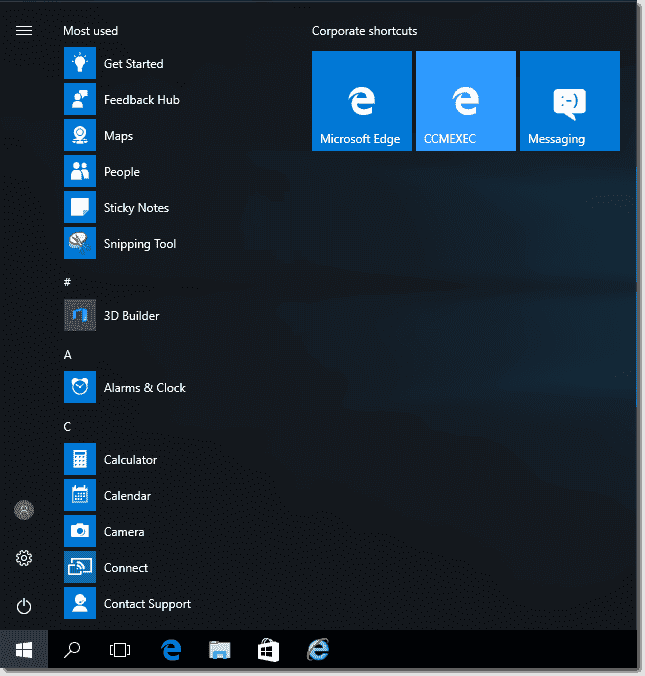
Task: Open Alarms & Clock icon
Action: click(x=80, y=387)
